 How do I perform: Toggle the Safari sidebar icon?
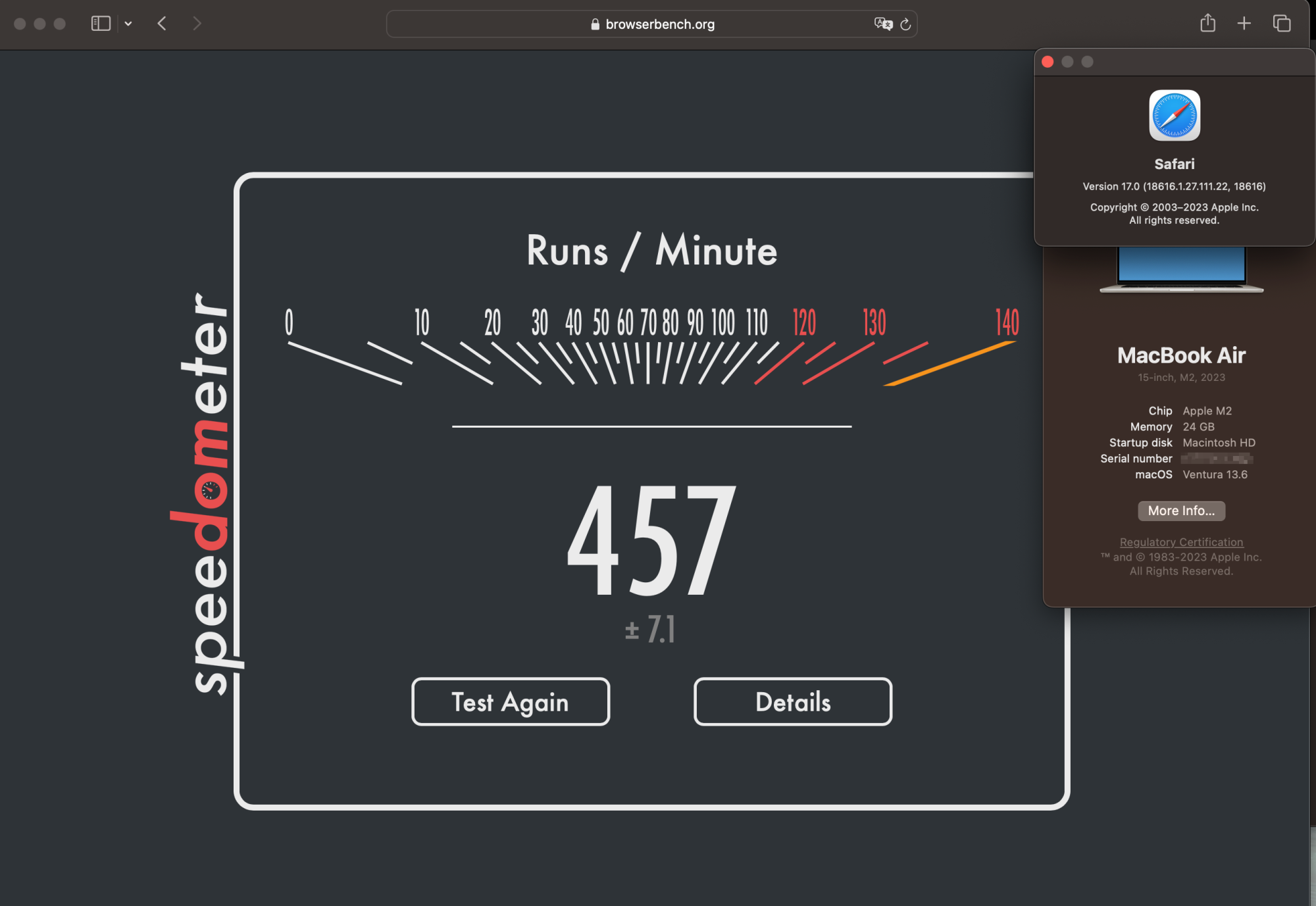click(100, 24)
